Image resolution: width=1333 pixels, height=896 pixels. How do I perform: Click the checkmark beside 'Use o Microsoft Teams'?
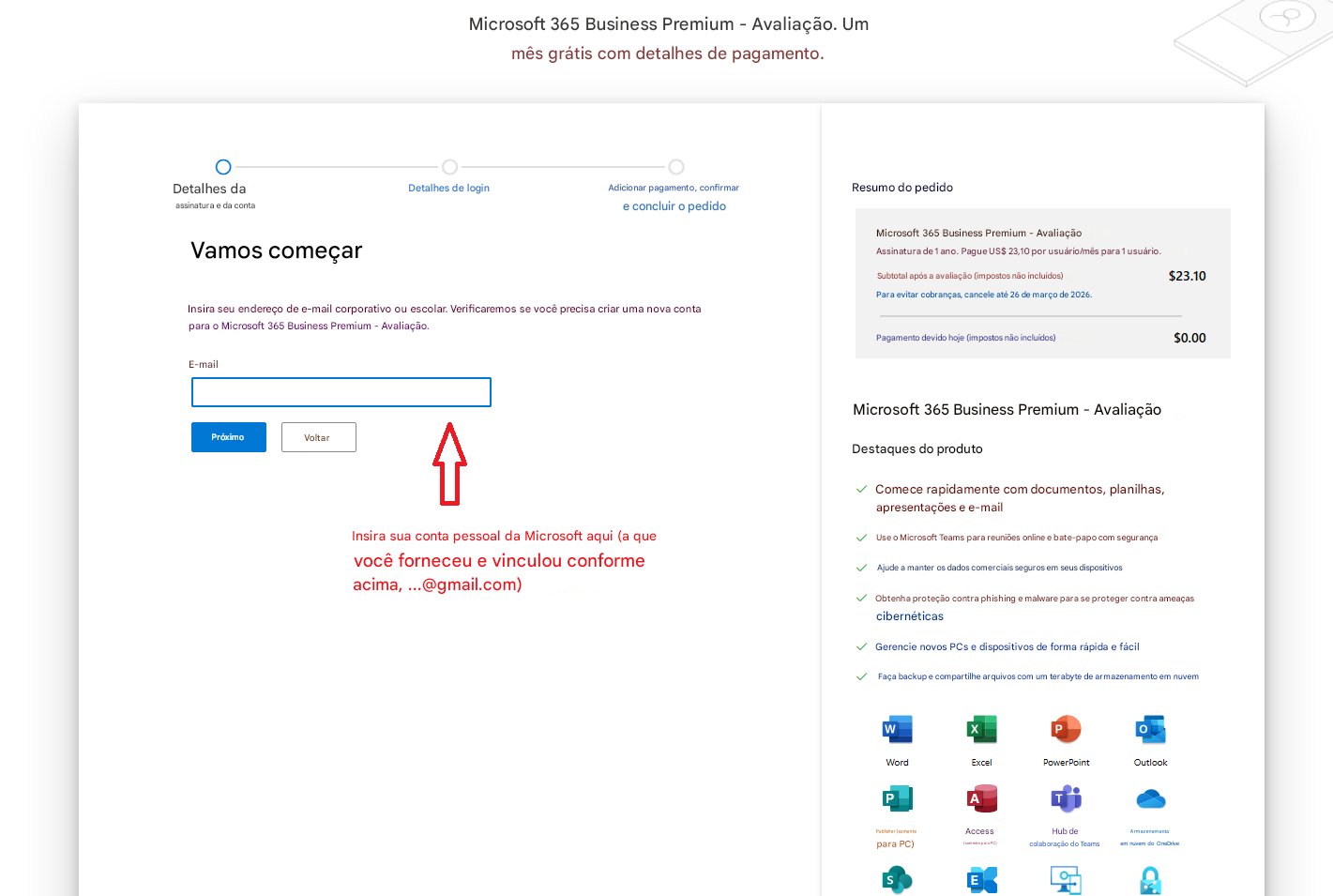click(861, 538)
